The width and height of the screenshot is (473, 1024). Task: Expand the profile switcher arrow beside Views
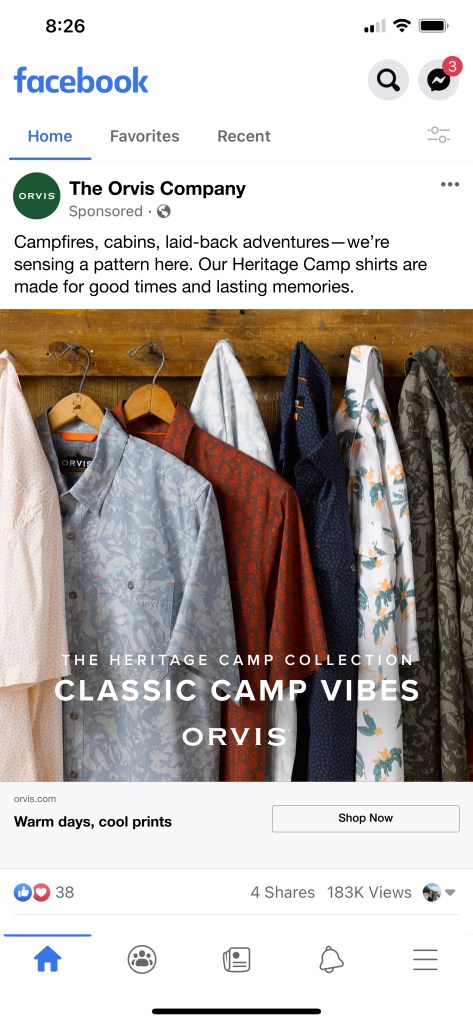449,892
